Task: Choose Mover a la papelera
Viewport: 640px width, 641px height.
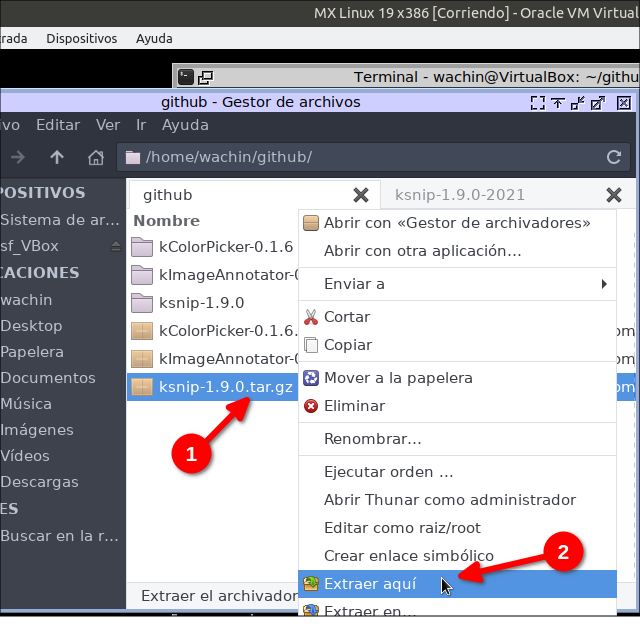Action: (x=457, y=378)
